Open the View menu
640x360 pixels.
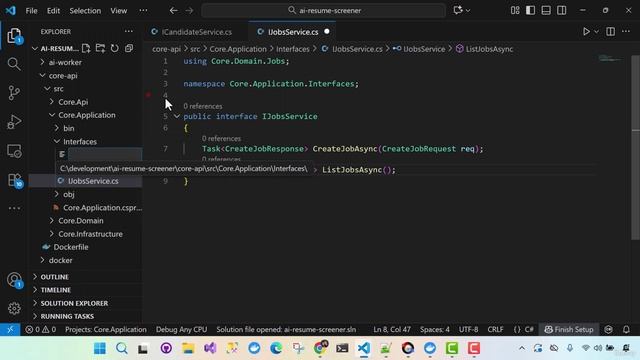[x=118, y=11]
